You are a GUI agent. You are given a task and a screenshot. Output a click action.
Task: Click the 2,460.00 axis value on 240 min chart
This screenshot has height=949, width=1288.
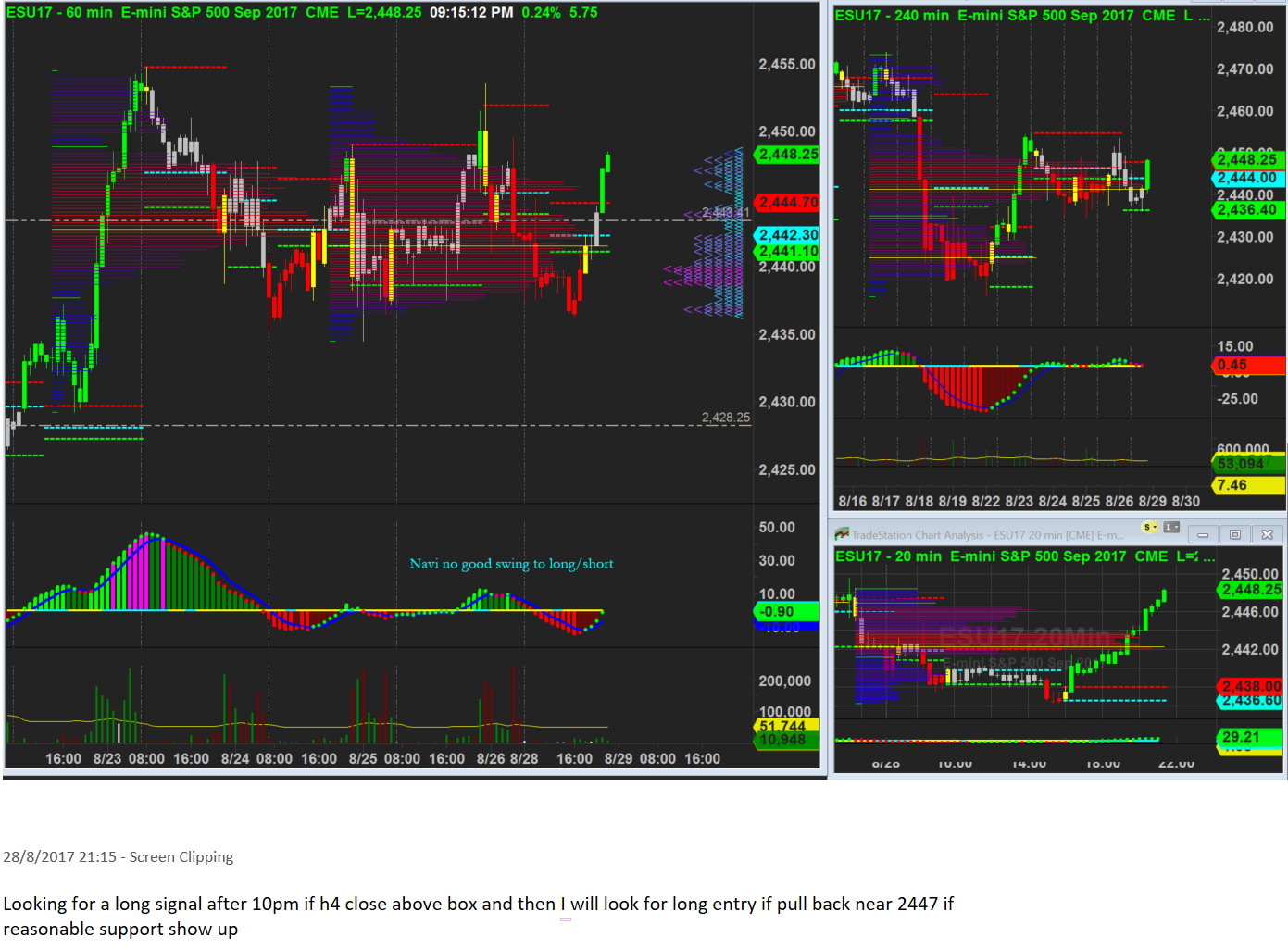pyautogui.click(x=1245, y=111)
